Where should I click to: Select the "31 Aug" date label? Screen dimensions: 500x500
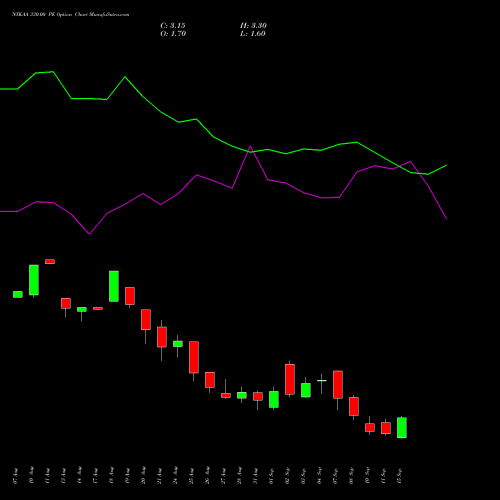click(255, 476)
